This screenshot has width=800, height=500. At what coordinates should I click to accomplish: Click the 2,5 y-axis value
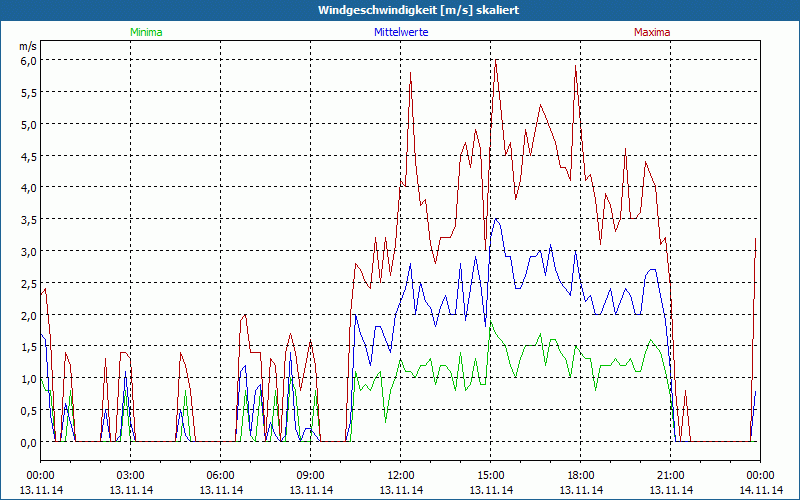click(x=28, y=283)
